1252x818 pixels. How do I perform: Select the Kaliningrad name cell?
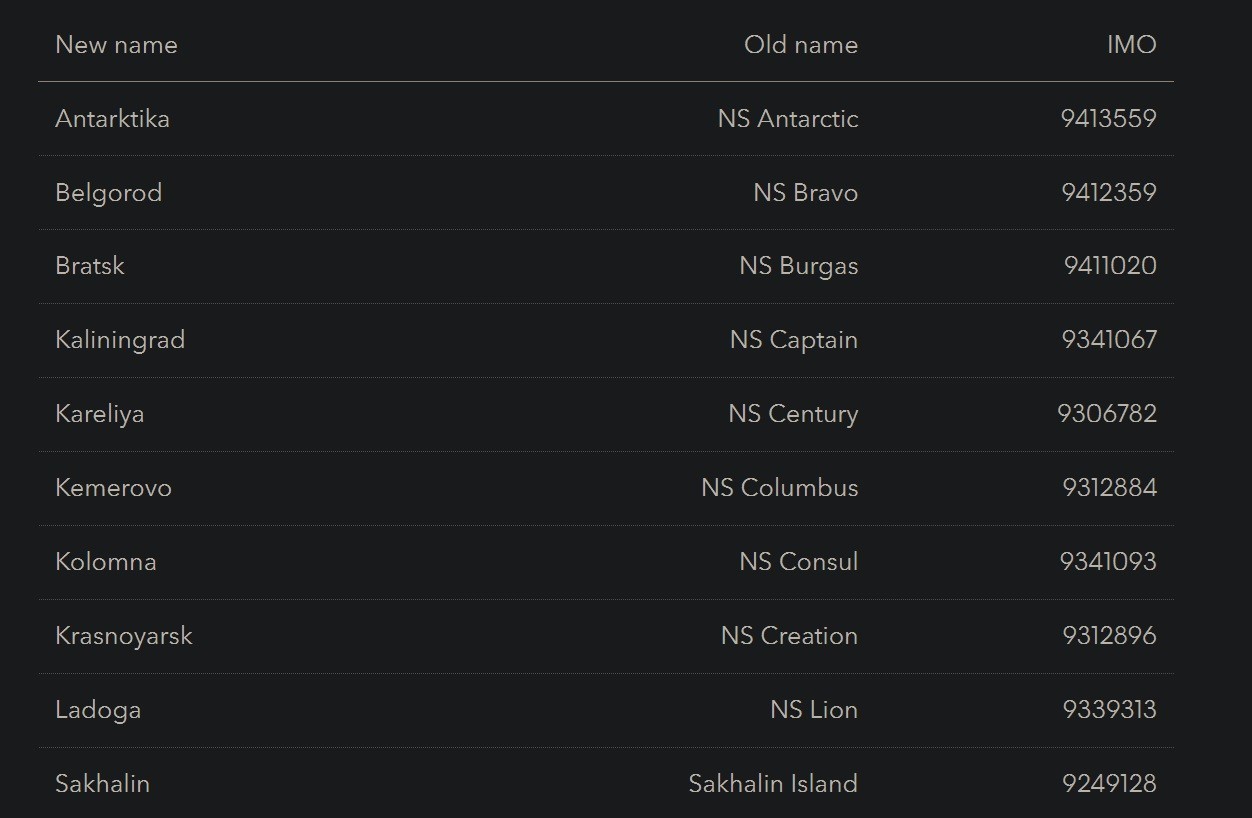pyautogui.click(x=120, y=340)
